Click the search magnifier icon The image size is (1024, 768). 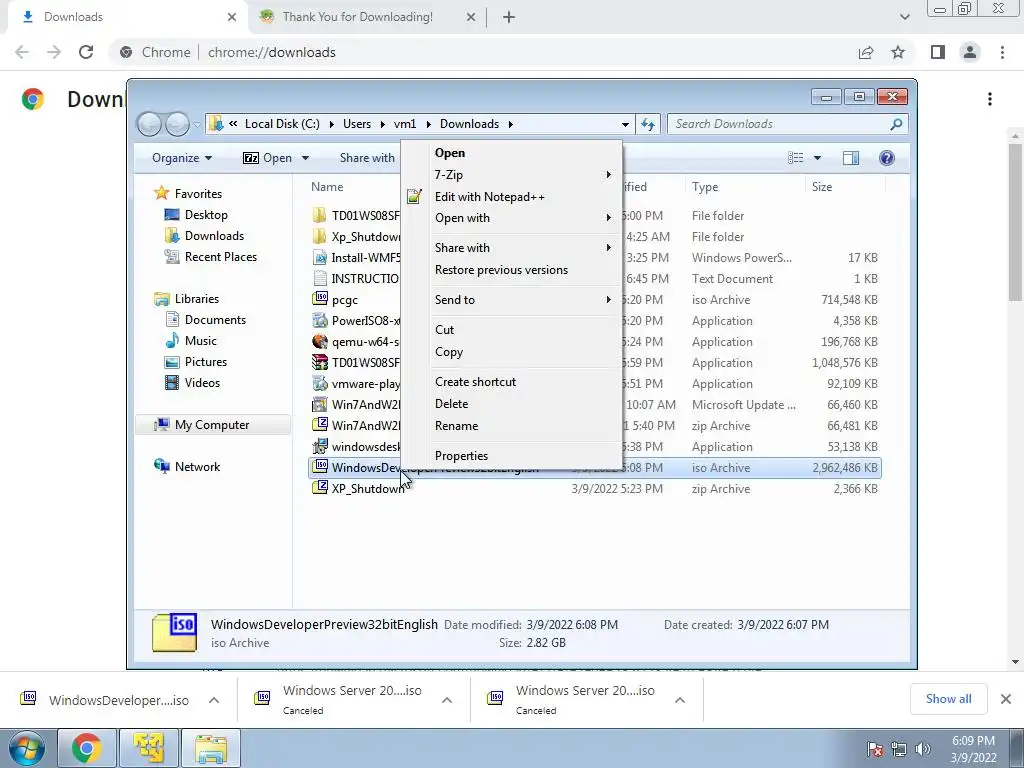tap(897, 124)
